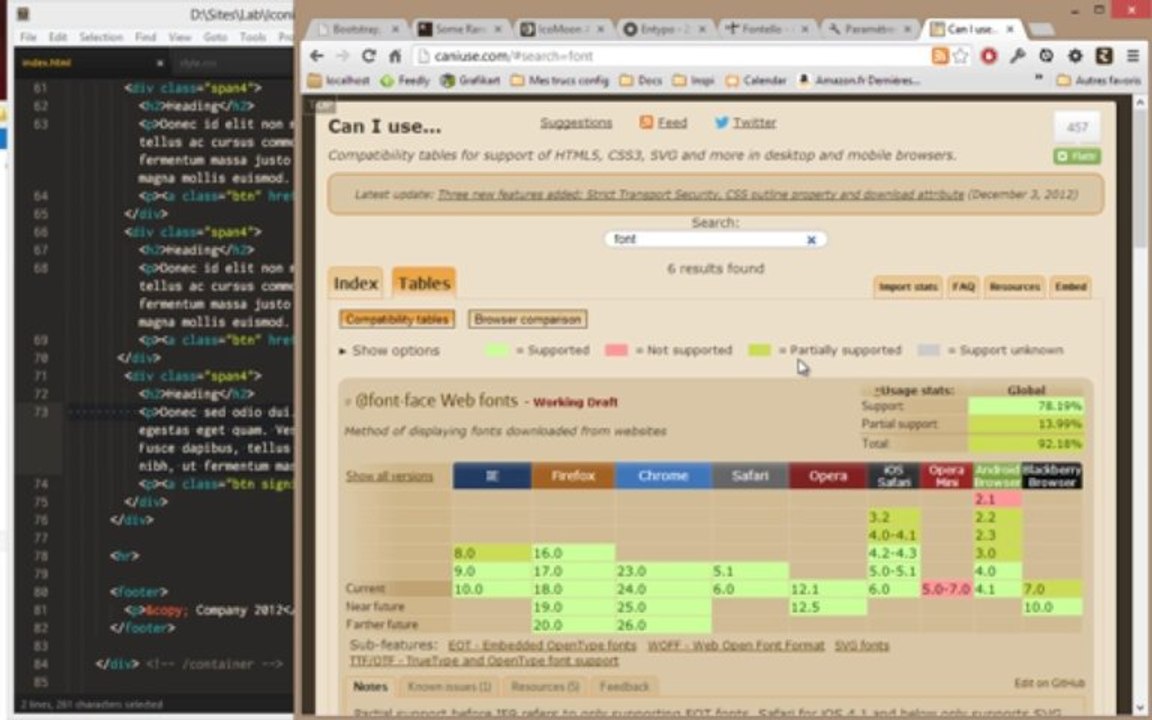Close the Can I use browser tab

pyautogui.click(x=1010, y=29)
